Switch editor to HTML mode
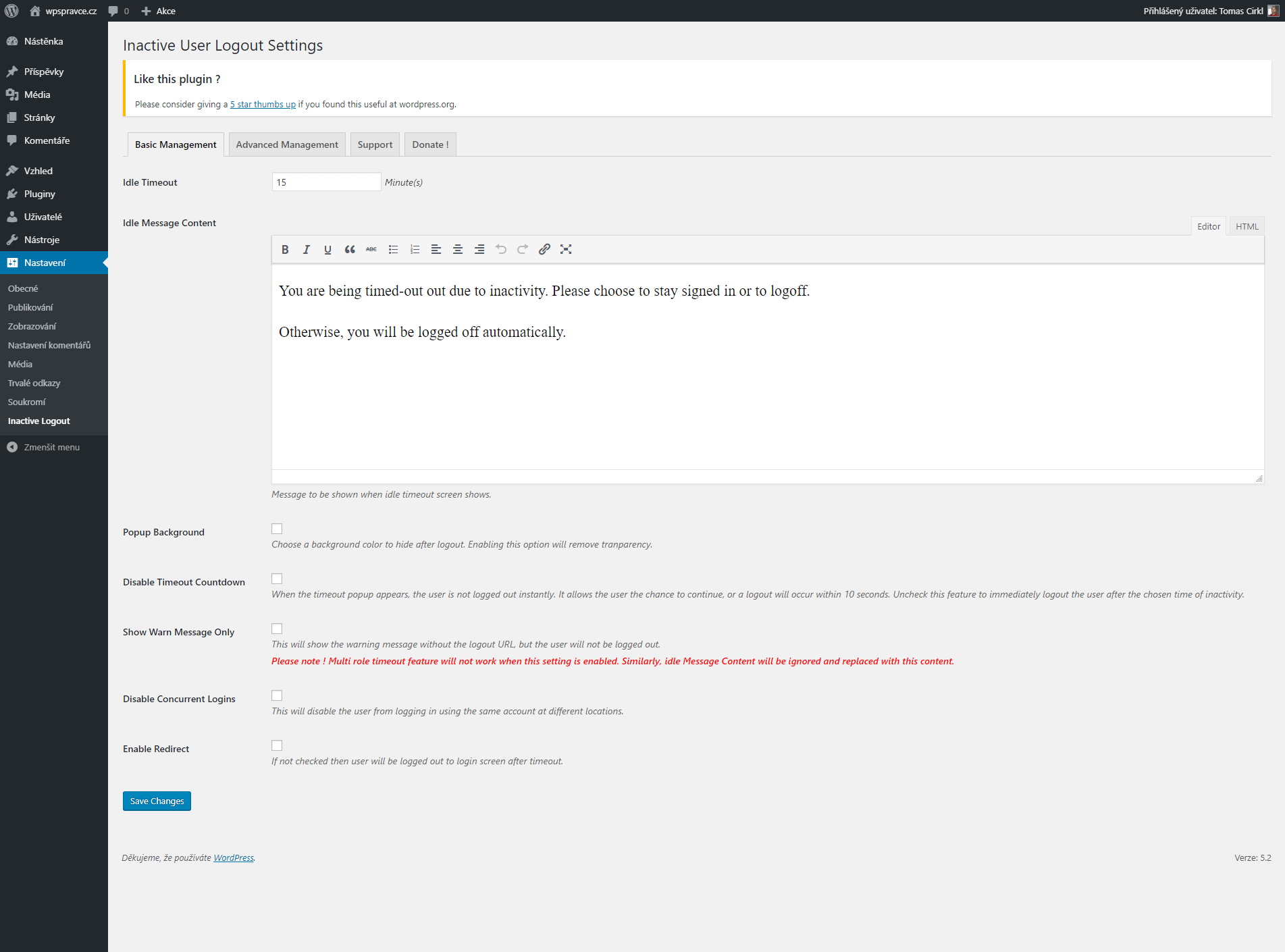This screenshot has height=952, width=1285. tap(1247, 226)
